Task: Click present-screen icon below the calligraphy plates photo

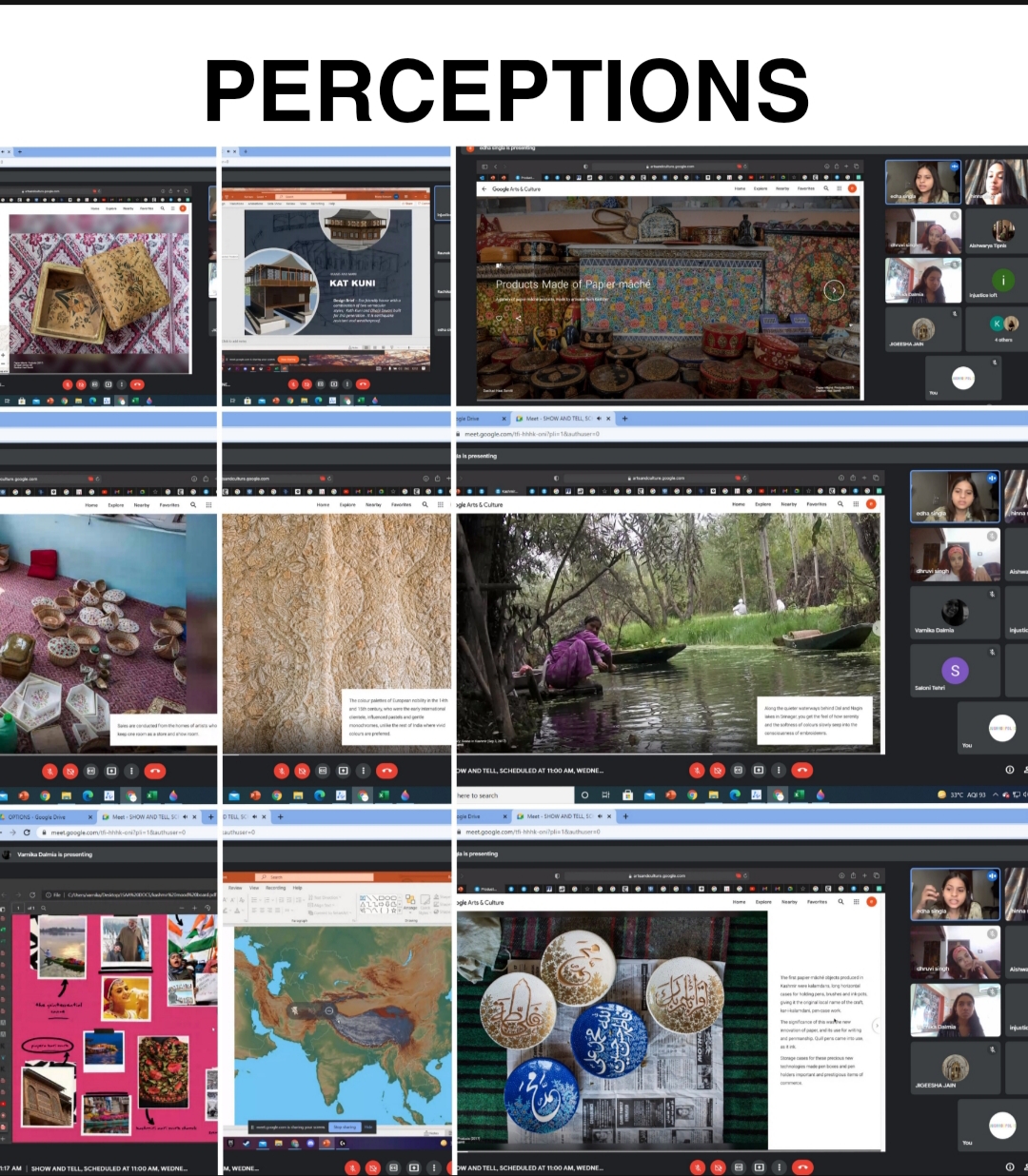Action: (x=759, y=1167)
